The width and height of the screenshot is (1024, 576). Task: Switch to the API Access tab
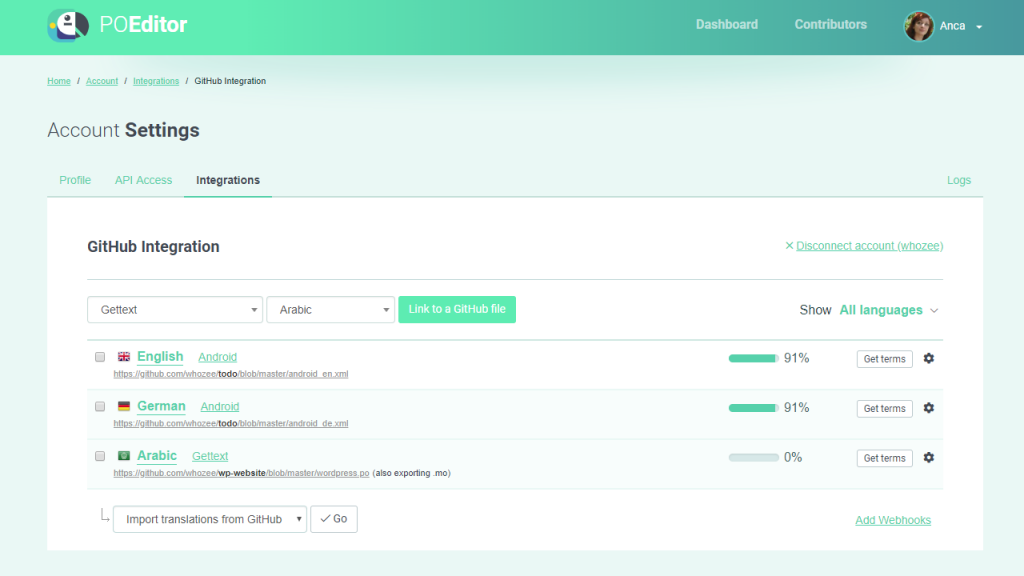click(143, 180)
